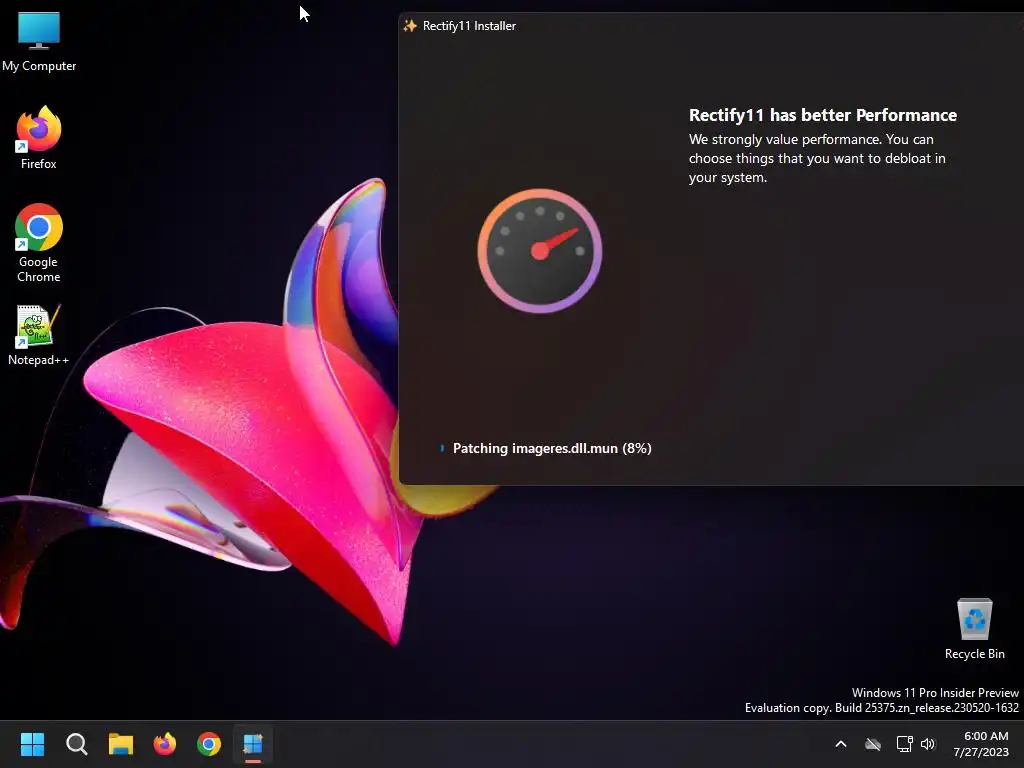Open the My Computer desktop icon
Image resolution: width=1024 pixels, height=768 pixels.
[39, 42]
